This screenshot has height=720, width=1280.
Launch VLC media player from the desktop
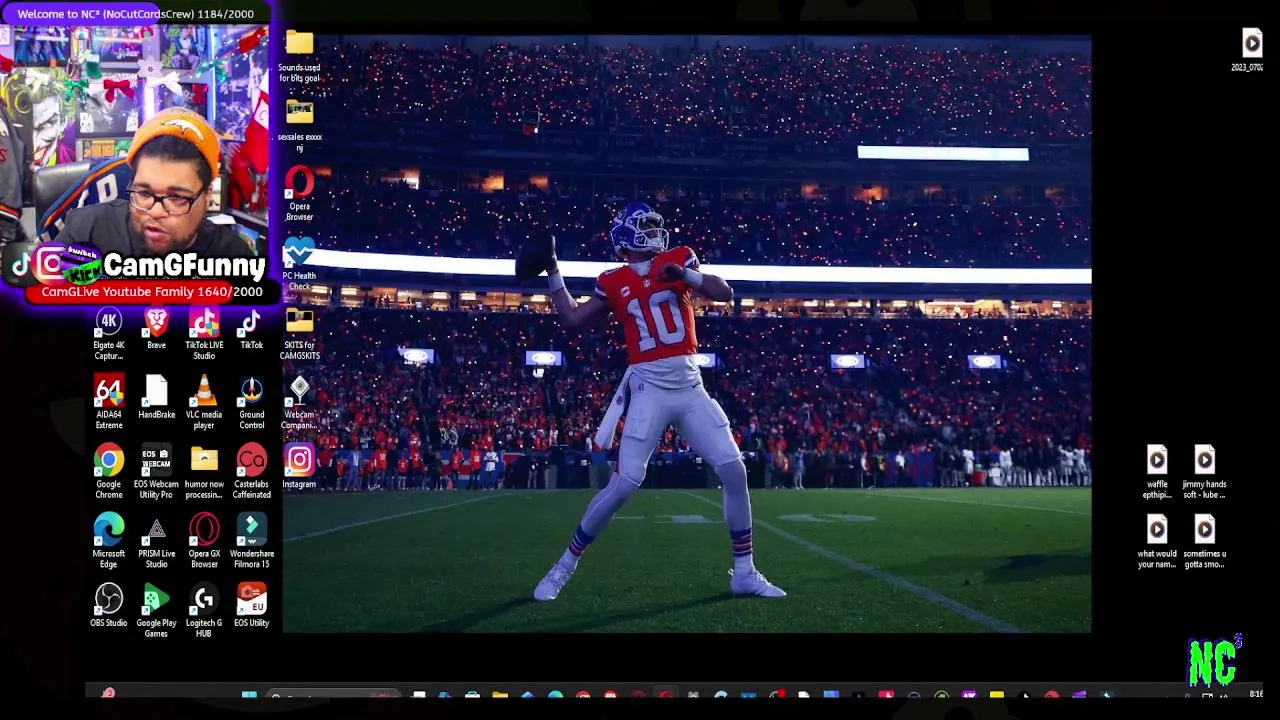204,404
